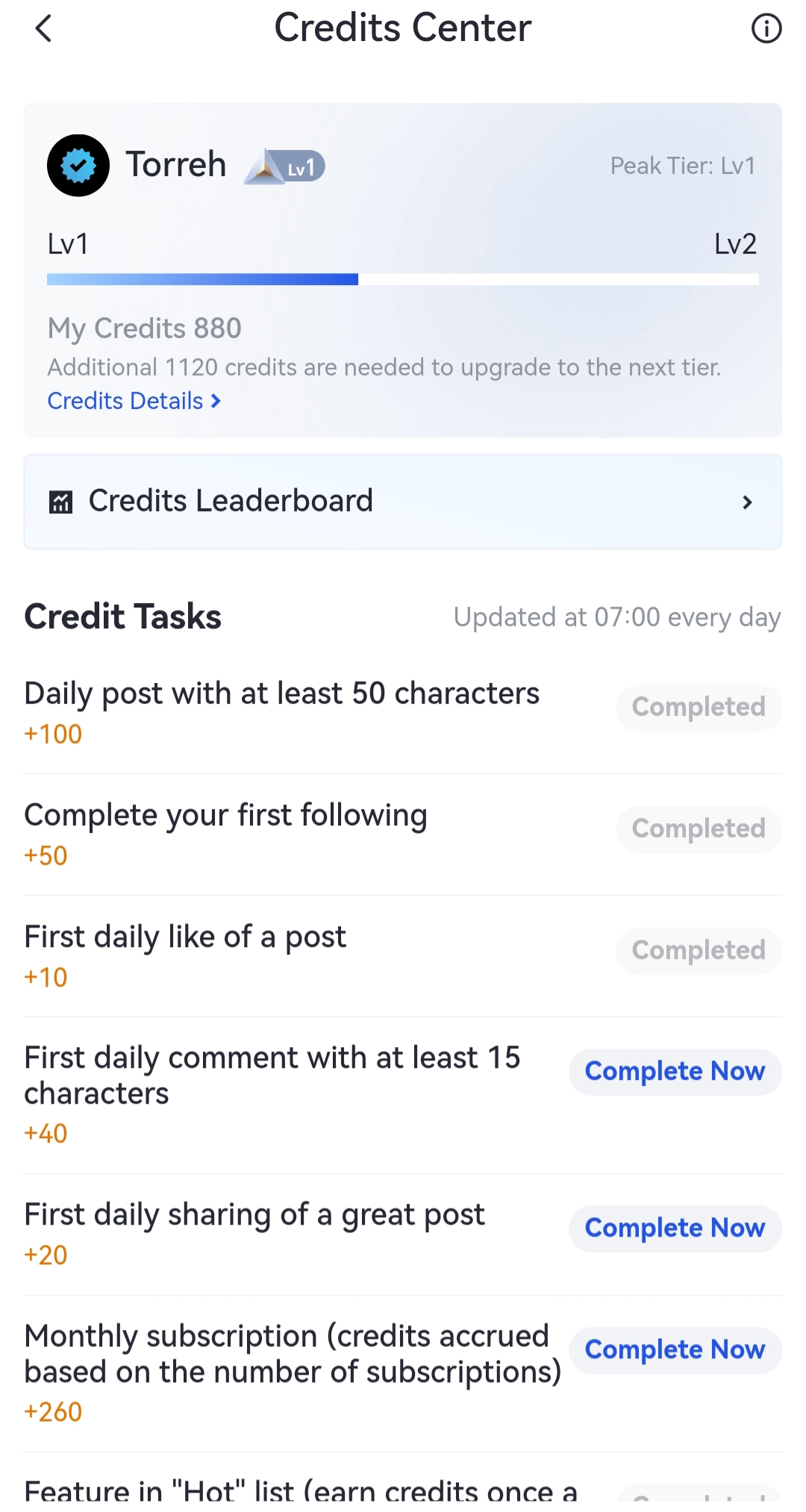Tap Completed badge for first following task
The image size is (806, 1512).
[x=699, y=829]
